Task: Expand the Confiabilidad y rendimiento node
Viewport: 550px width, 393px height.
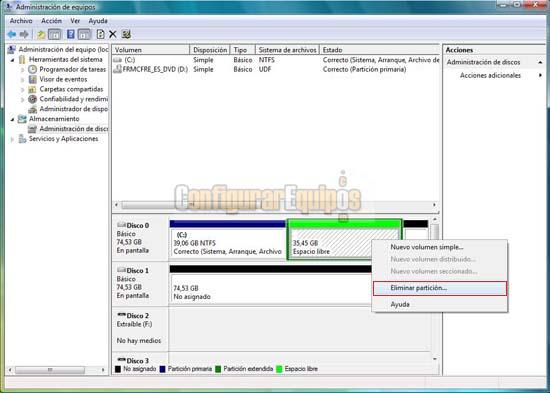Action: click(x=23, y=99)
